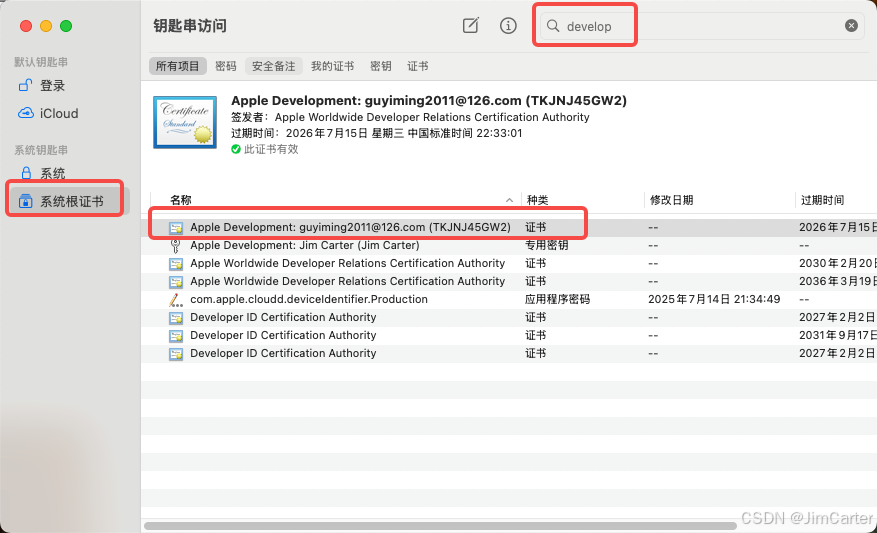The image size is (877, 533).
Task: Click the 专用密钥 kind cell
Action: click(546, 246)
